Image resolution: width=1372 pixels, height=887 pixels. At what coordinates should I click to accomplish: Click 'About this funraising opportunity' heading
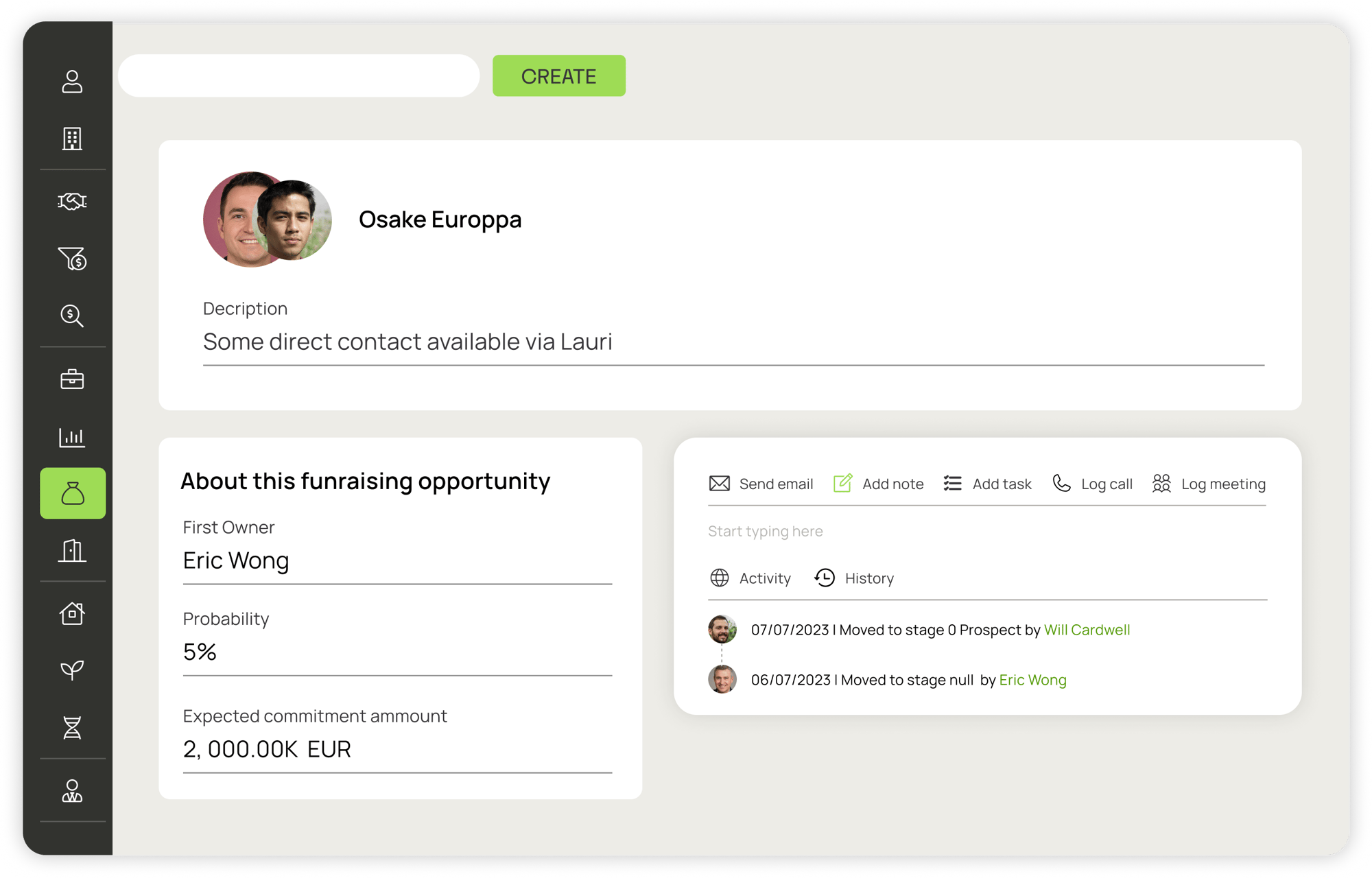tap(365, 482)
